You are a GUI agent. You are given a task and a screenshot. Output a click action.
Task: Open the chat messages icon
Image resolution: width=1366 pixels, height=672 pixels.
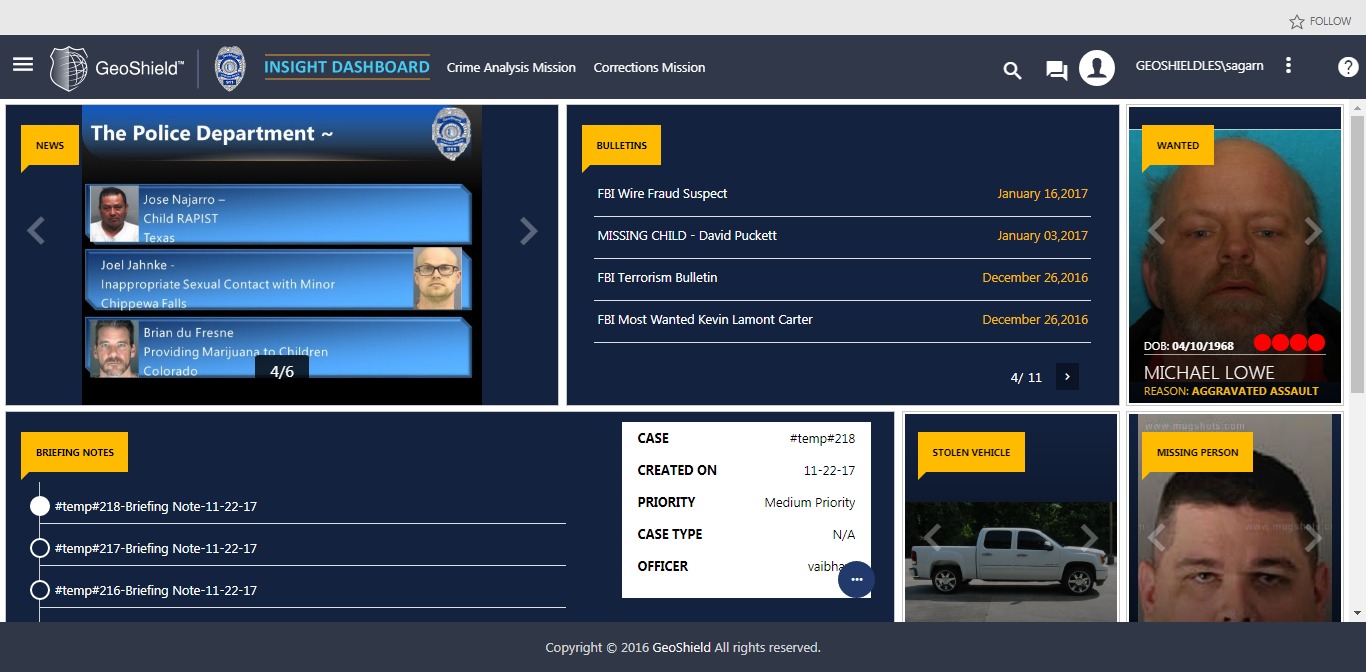[1056, 70]
